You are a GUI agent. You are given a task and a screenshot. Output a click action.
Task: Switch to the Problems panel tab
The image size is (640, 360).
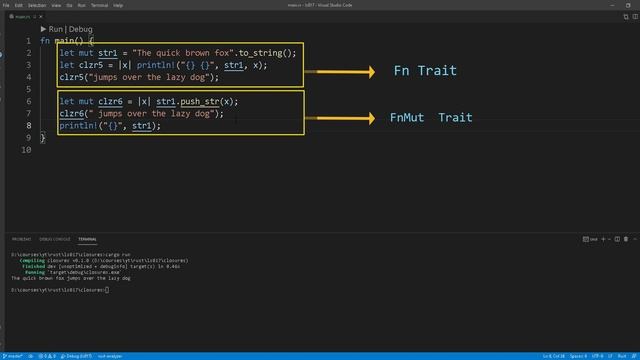coord(21,239)
